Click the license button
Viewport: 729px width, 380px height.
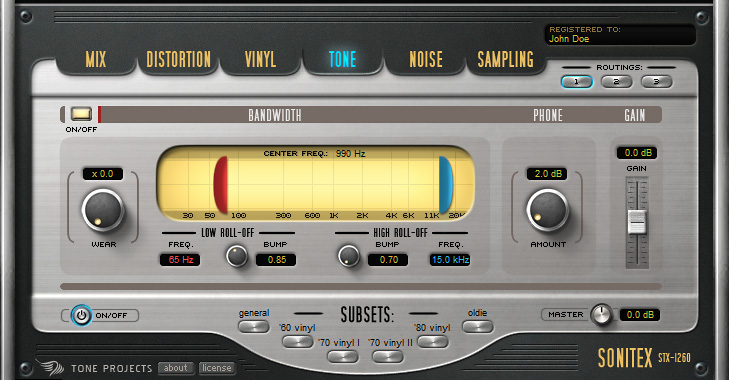217,368
